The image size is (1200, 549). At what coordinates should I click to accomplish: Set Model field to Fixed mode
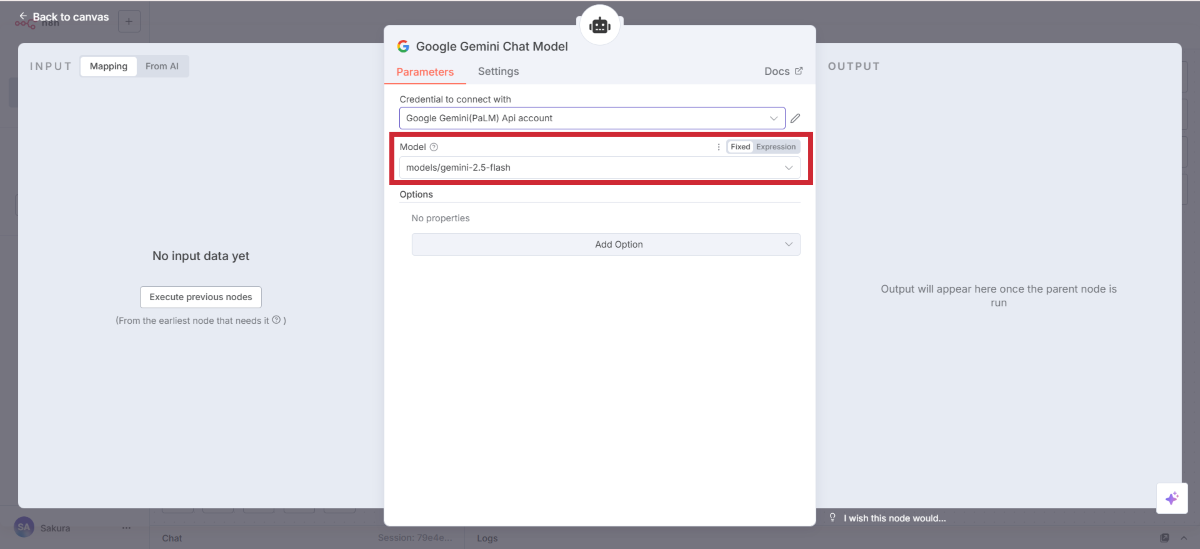pos(740,147)
